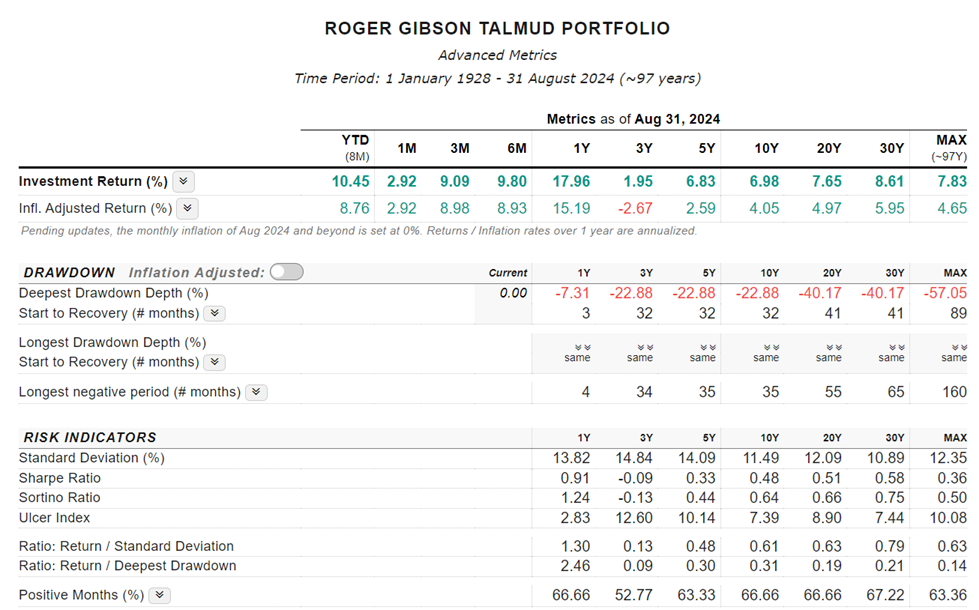Click the 20Y 'same' chevron in Longest Drawdown
The image size is (979, 610).
coord(829,348)
